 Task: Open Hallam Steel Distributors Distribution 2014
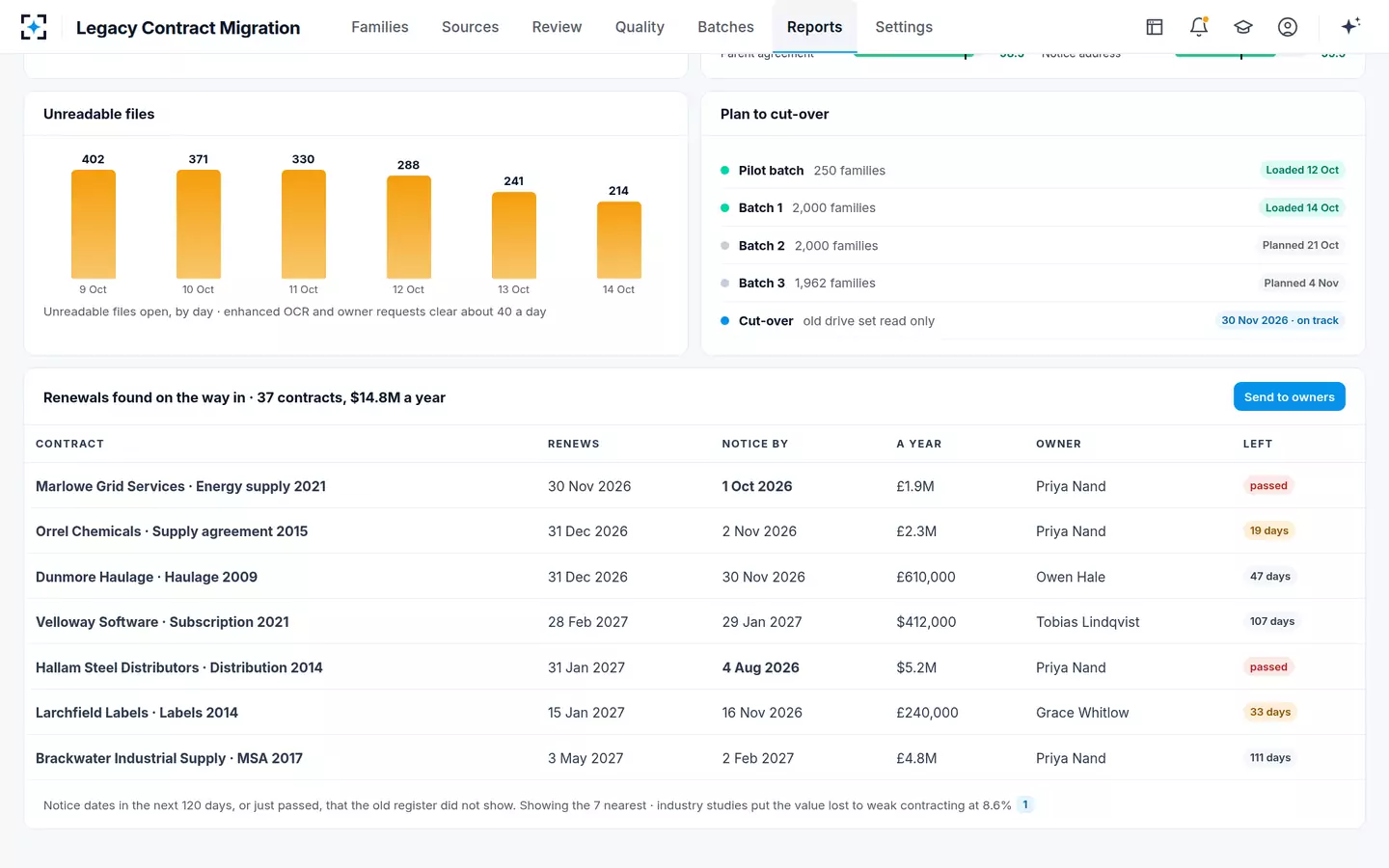click(x=694, y=667)
